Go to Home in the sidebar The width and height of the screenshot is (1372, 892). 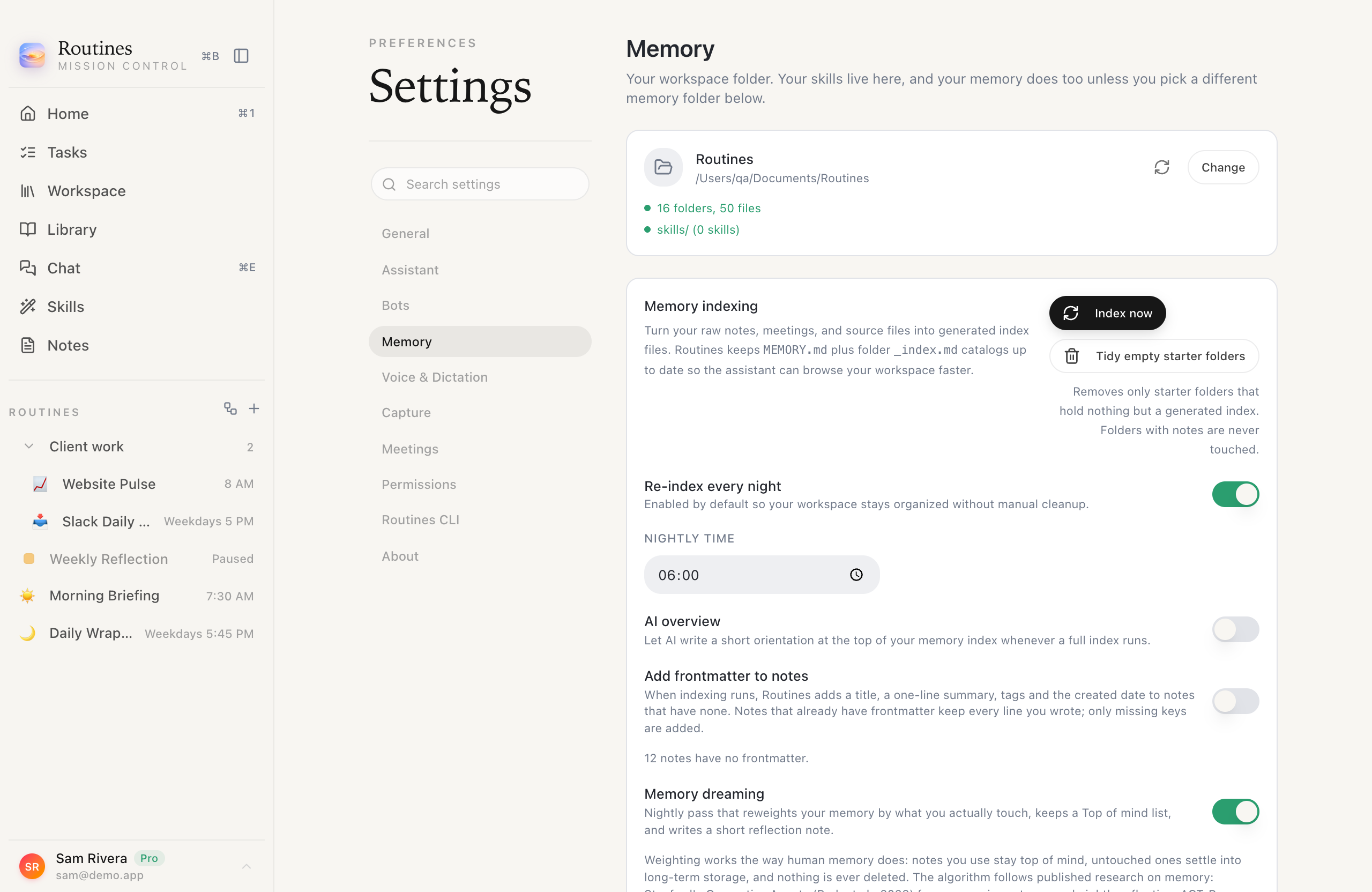coord(137,114)
